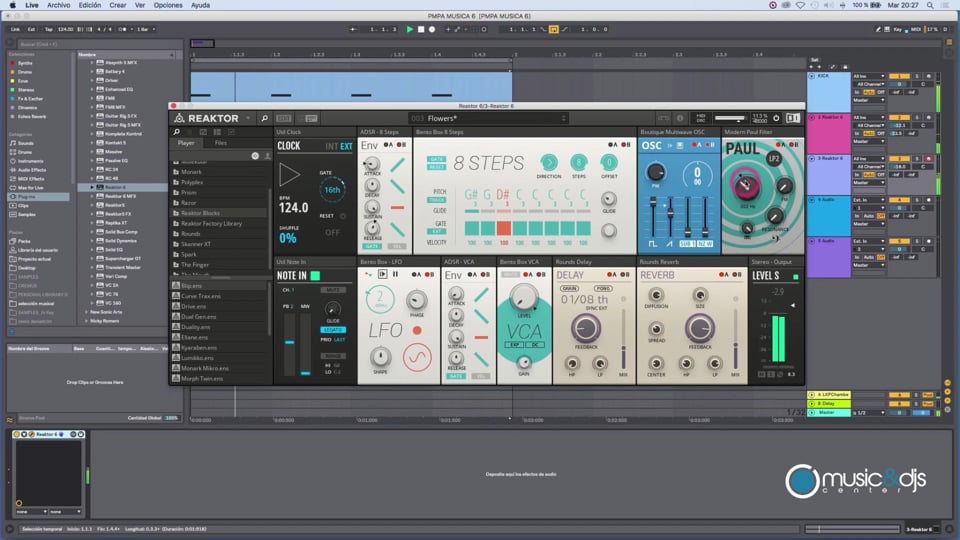Click the Glide knob in 8 Steps

(x=609, y=199)
